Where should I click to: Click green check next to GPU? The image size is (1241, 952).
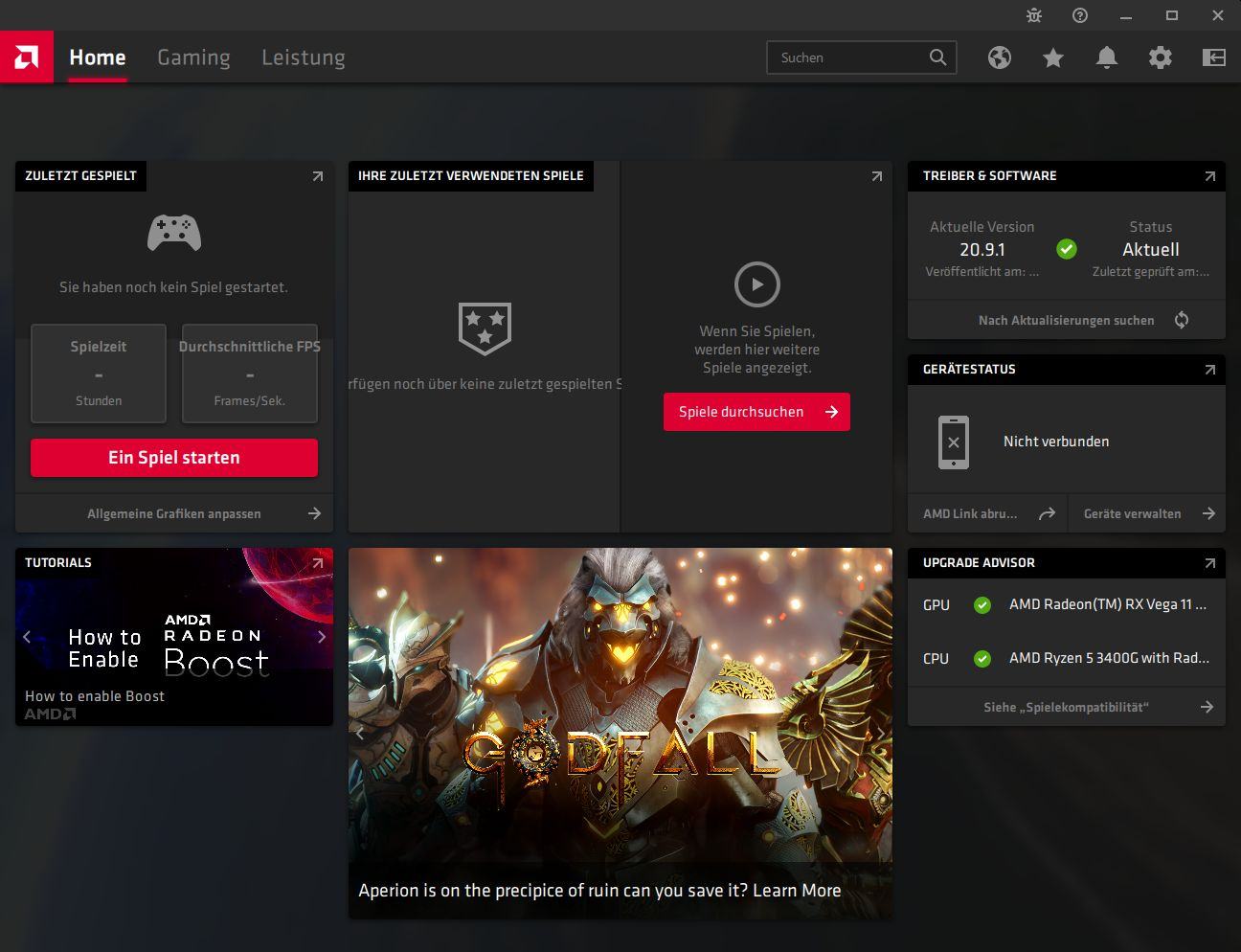click(x=982, y=605)
